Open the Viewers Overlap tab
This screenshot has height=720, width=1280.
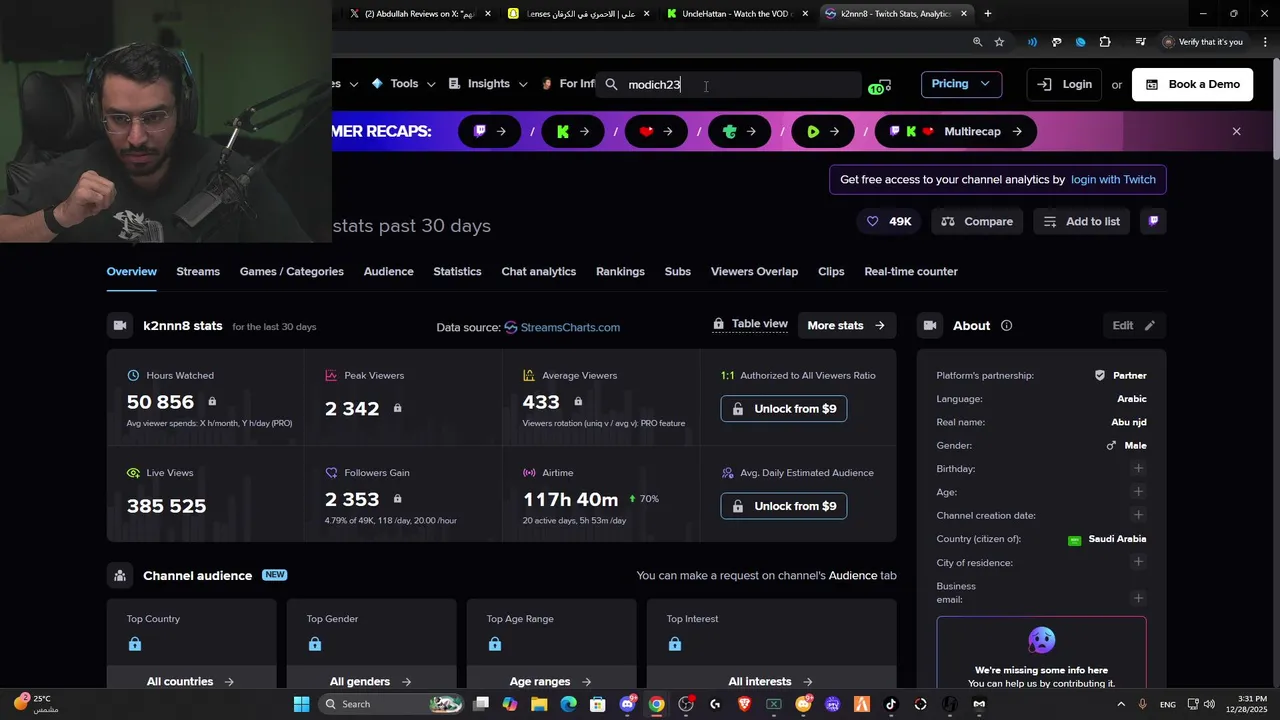pos(754,272)
